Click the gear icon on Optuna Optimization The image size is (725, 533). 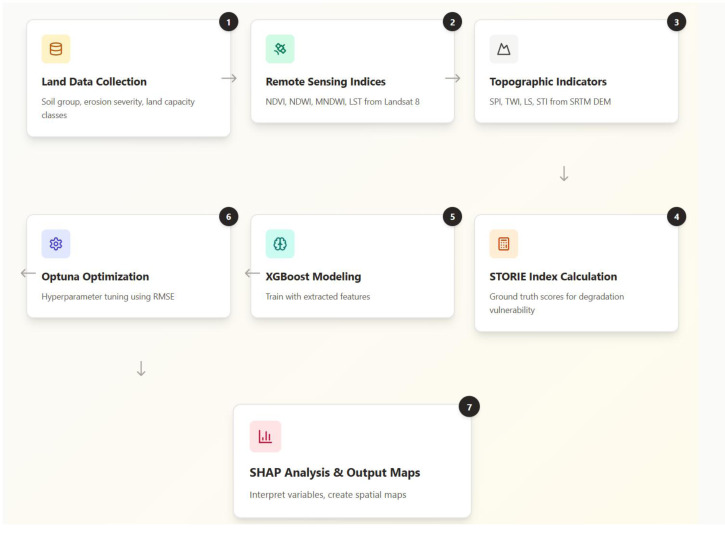(x=55, y=244)
